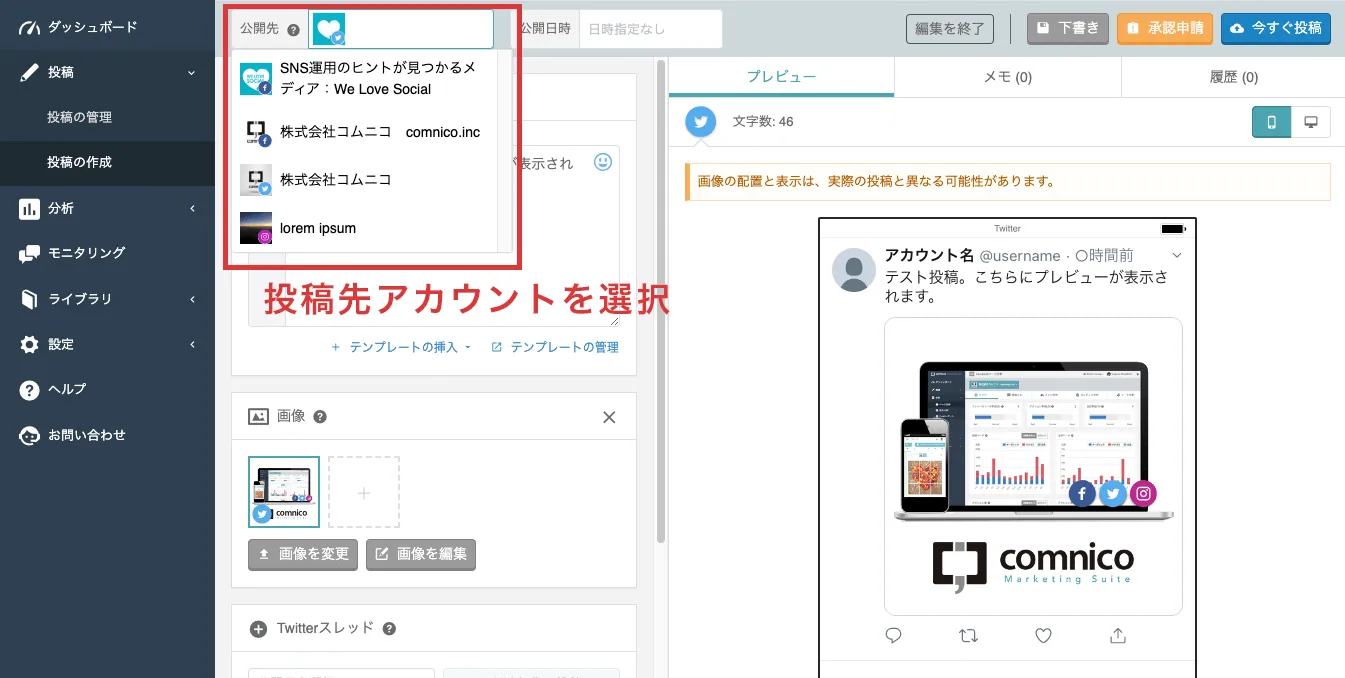Click the 今すぐ投稿 button
This screenshot has height=678, width=1345.
pos(1275,28)
